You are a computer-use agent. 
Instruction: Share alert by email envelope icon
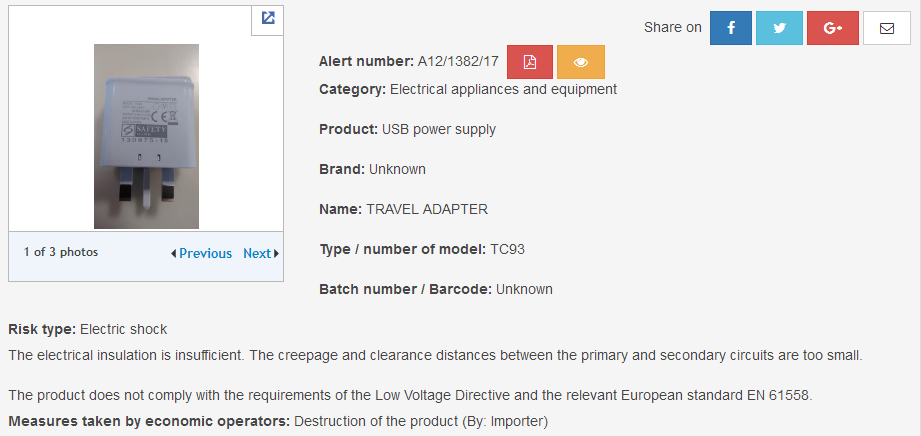pos(887,28)
